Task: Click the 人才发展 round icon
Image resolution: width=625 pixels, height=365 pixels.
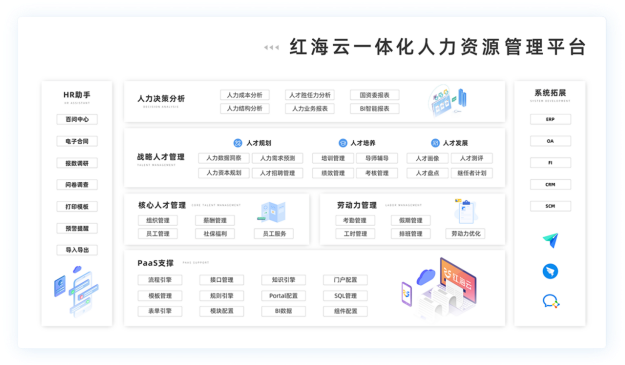Action: pos(435,143)
